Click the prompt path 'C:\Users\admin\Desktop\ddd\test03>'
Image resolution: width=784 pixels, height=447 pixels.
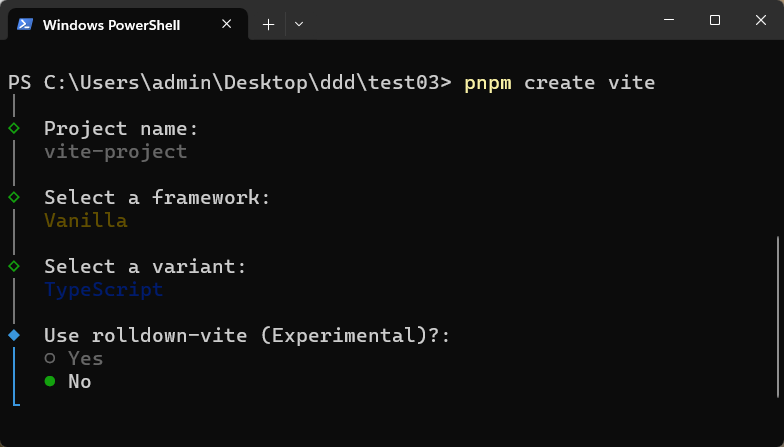click(248, 82)
